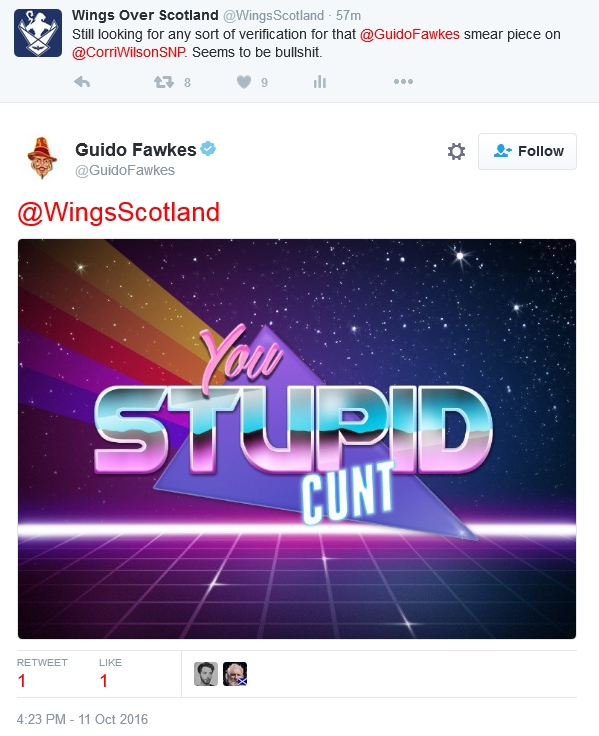599x736 pixels.
Task: View tweet analytics bar chart icon
Action: tap(320, 82)
